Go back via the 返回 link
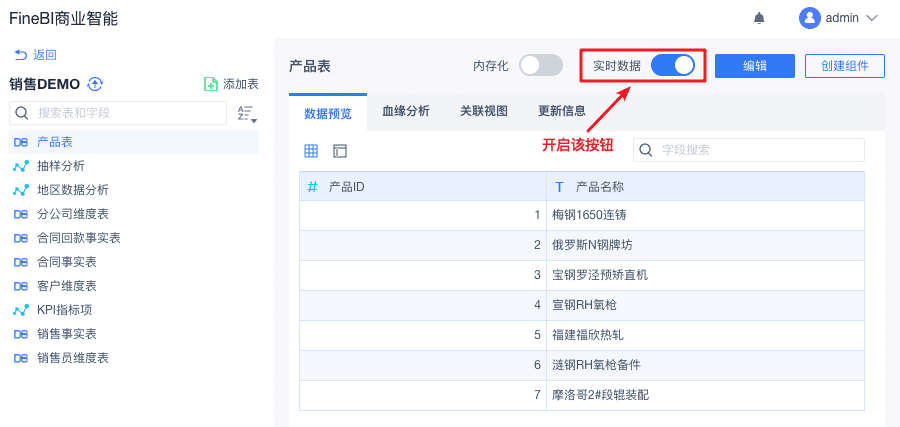This screenshot has height=427, width=900. coord(36,55)
